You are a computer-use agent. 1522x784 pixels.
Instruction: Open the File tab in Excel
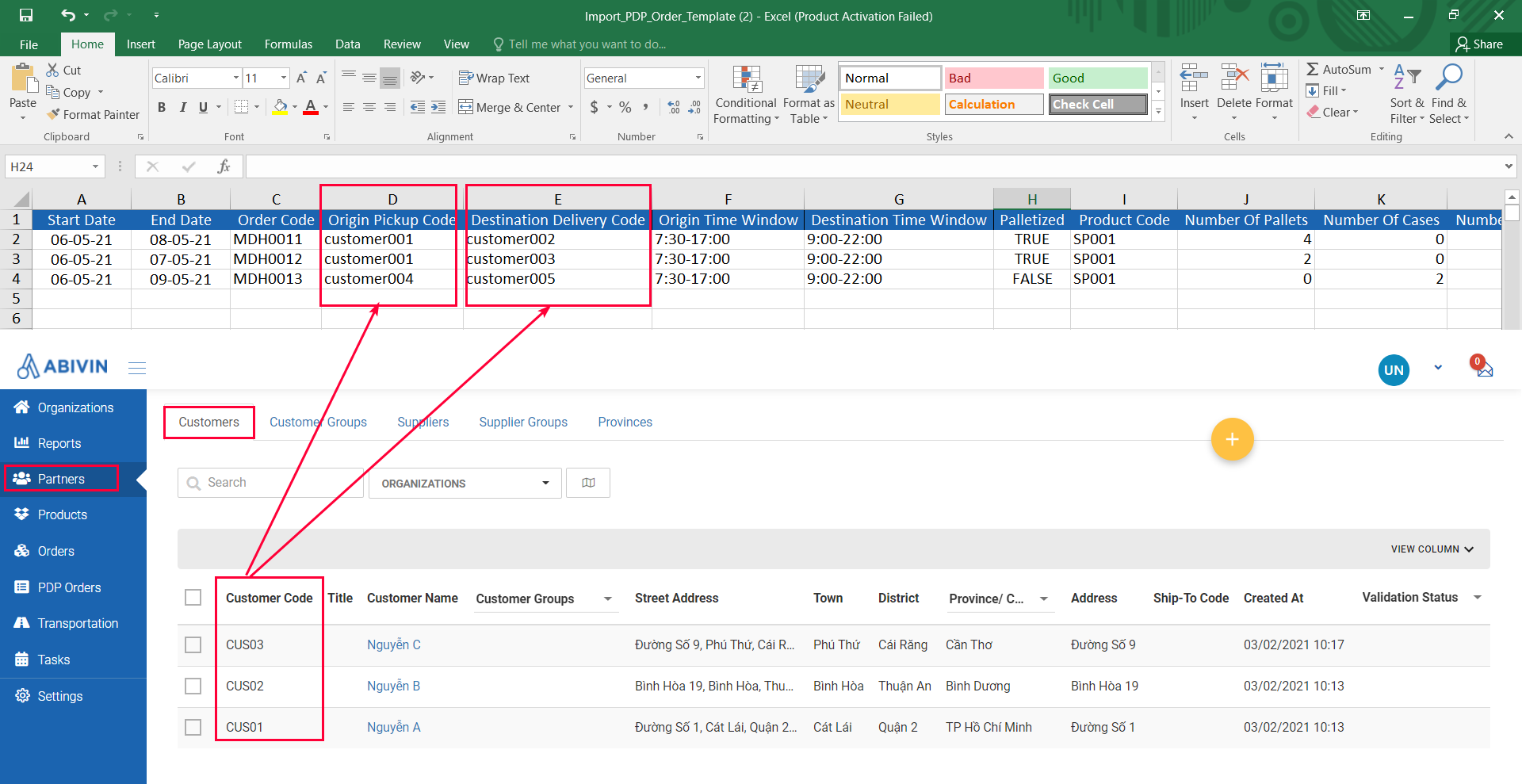coord(29,44)
